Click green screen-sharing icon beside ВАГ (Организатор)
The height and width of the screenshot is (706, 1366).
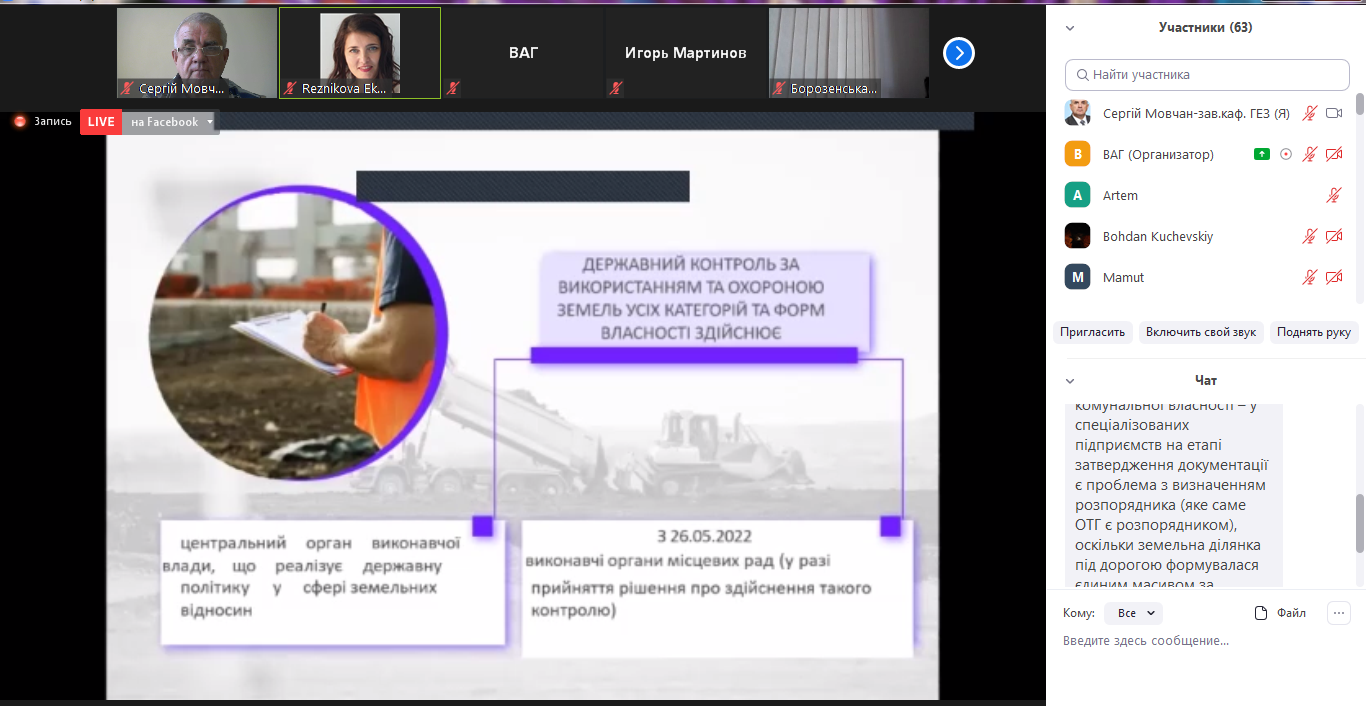coord(1262,154)
